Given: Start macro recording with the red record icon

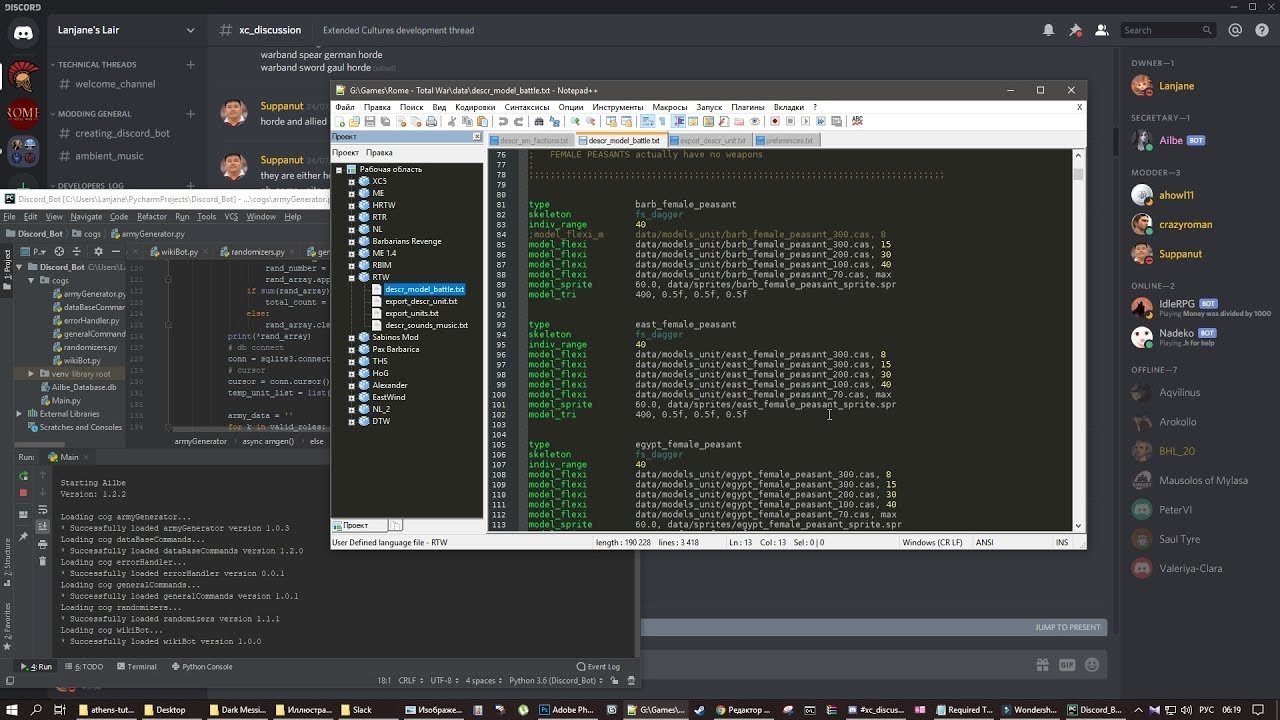Looking at the screenshot, I should 774,121.
